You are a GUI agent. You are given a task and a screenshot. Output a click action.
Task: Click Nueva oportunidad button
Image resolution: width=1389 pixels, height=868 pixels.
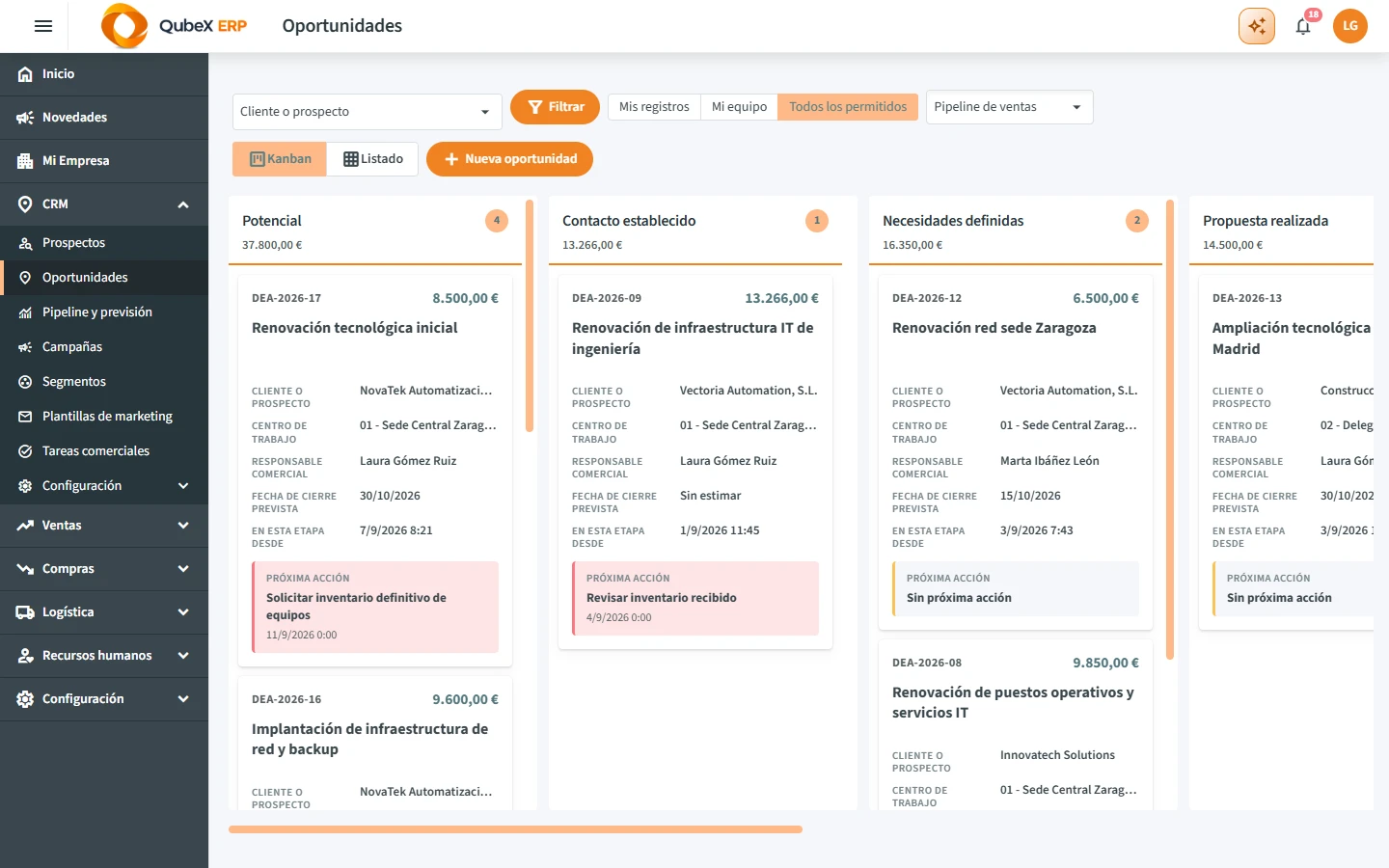pos(509,159)
